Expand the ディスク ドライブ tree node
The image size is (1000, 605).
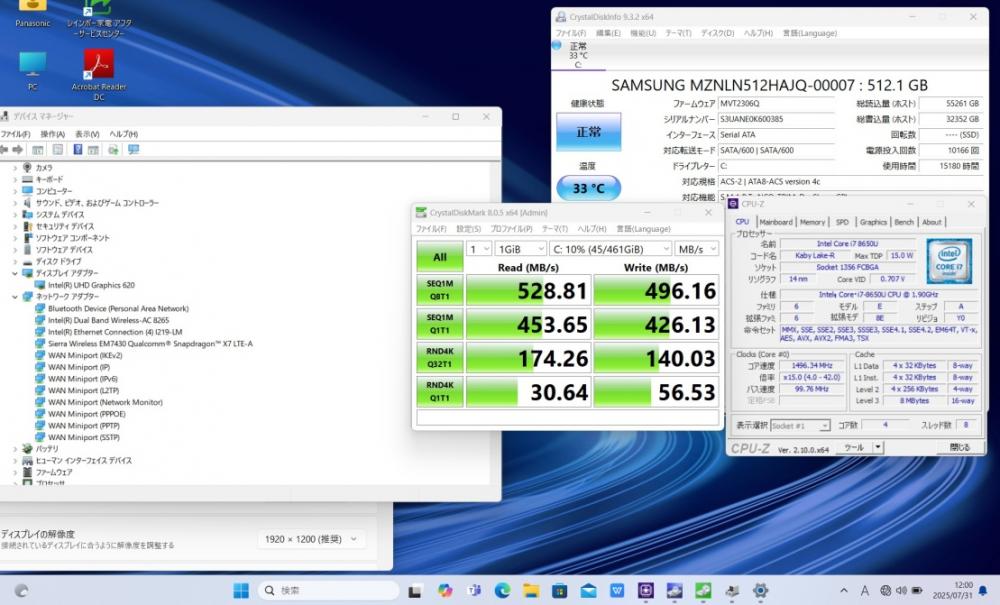coord(15,261)
